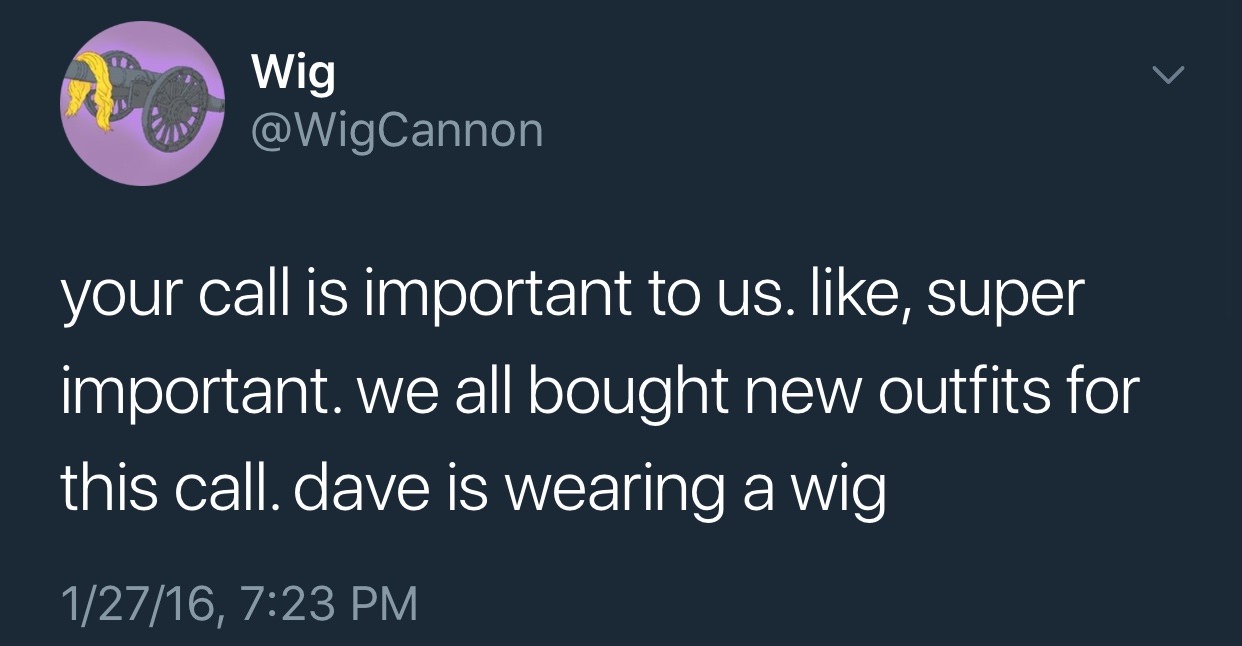Open the display name "Wig"
The height and width of the screenshot is (646, 1242).
tap(294, 75)
